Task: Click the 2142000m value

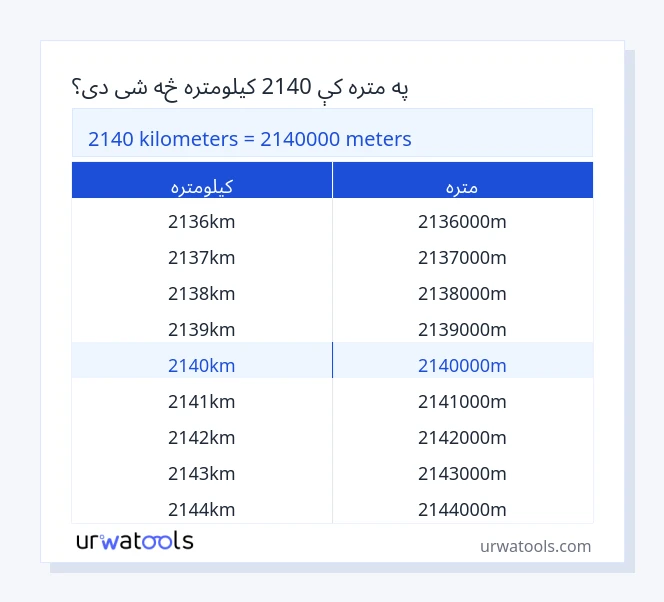Action: (x=462, y=437)
